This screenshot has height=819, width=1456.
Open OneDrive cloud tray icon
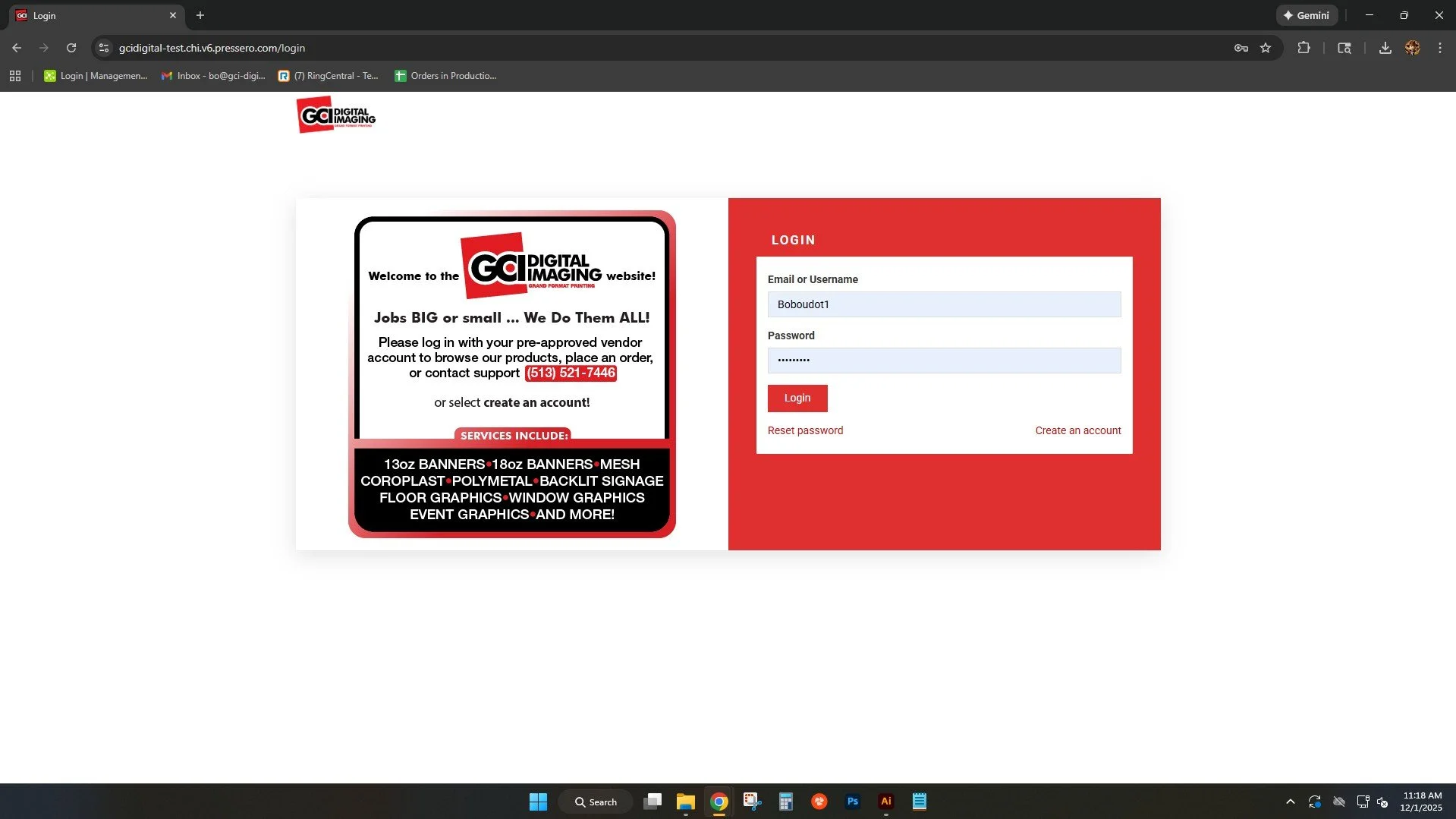point(1339,802)
